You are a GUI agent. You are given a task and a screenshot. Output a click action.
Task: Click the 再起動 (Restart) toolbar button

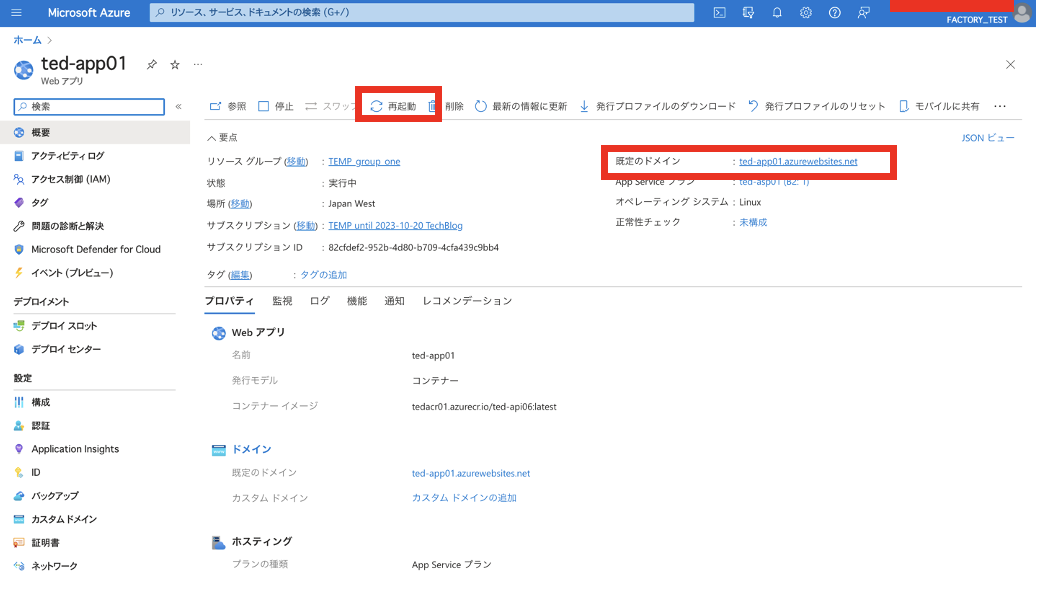(x=393, y=106)
